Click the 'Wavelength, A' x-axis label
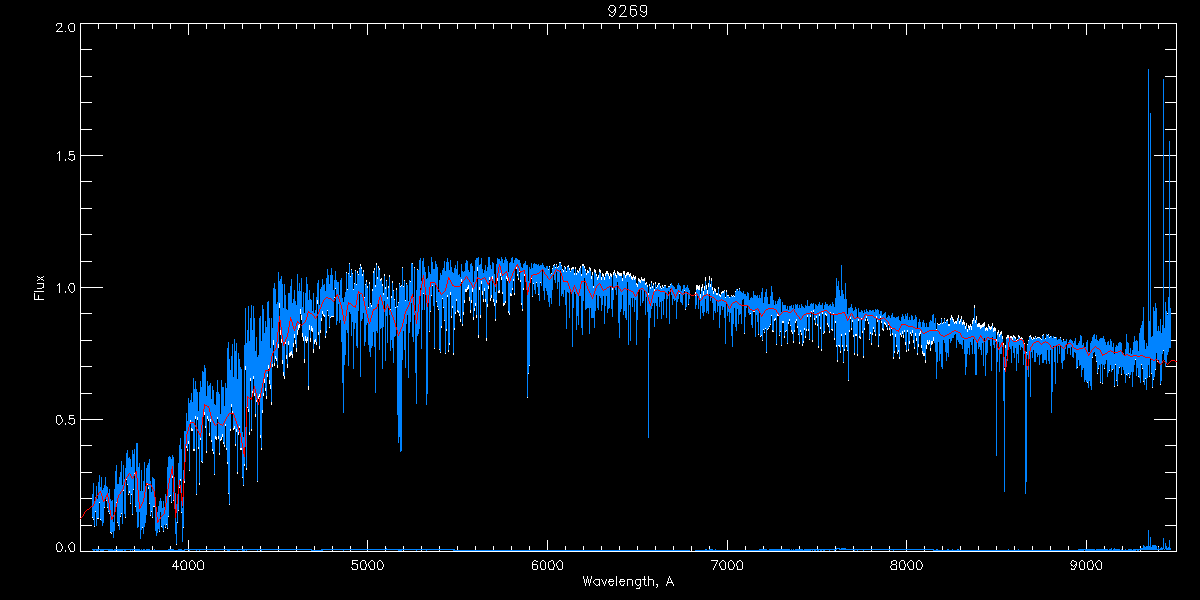The width and height of the screenshot is (1200, 600). tap(627, 581)
